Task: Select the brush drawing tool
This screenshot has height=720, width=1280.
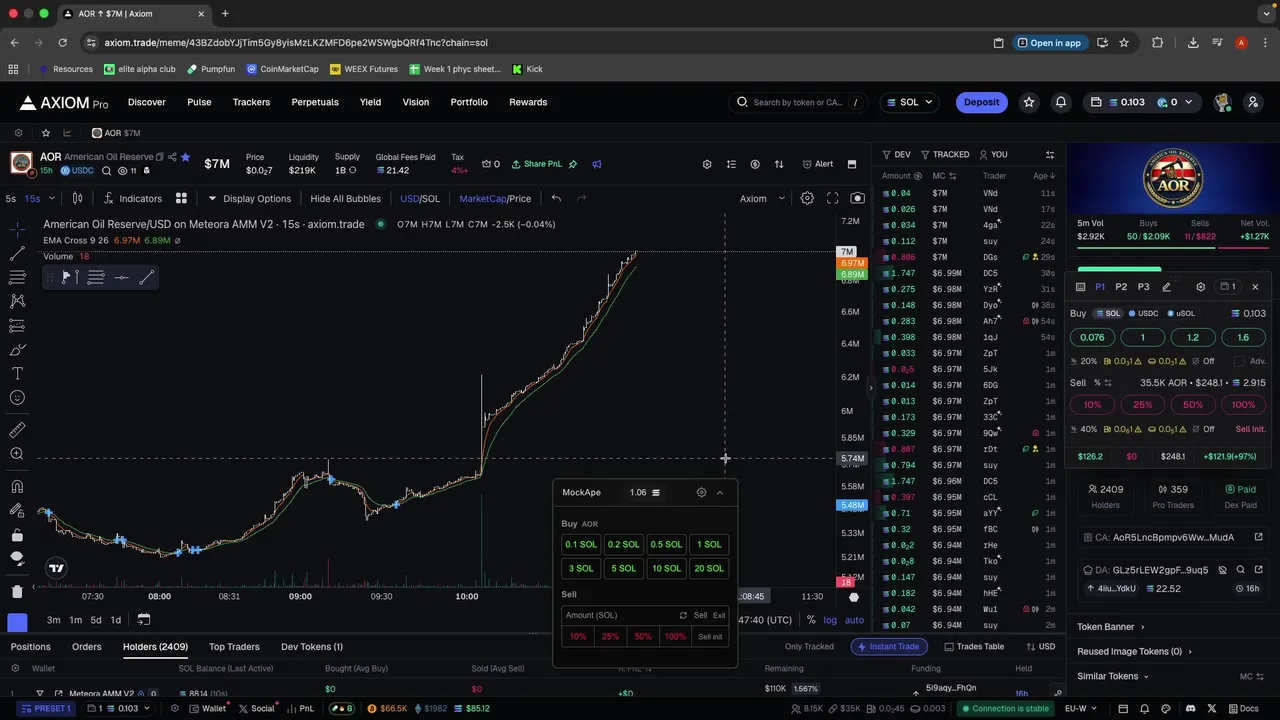Action: (17, 349)
